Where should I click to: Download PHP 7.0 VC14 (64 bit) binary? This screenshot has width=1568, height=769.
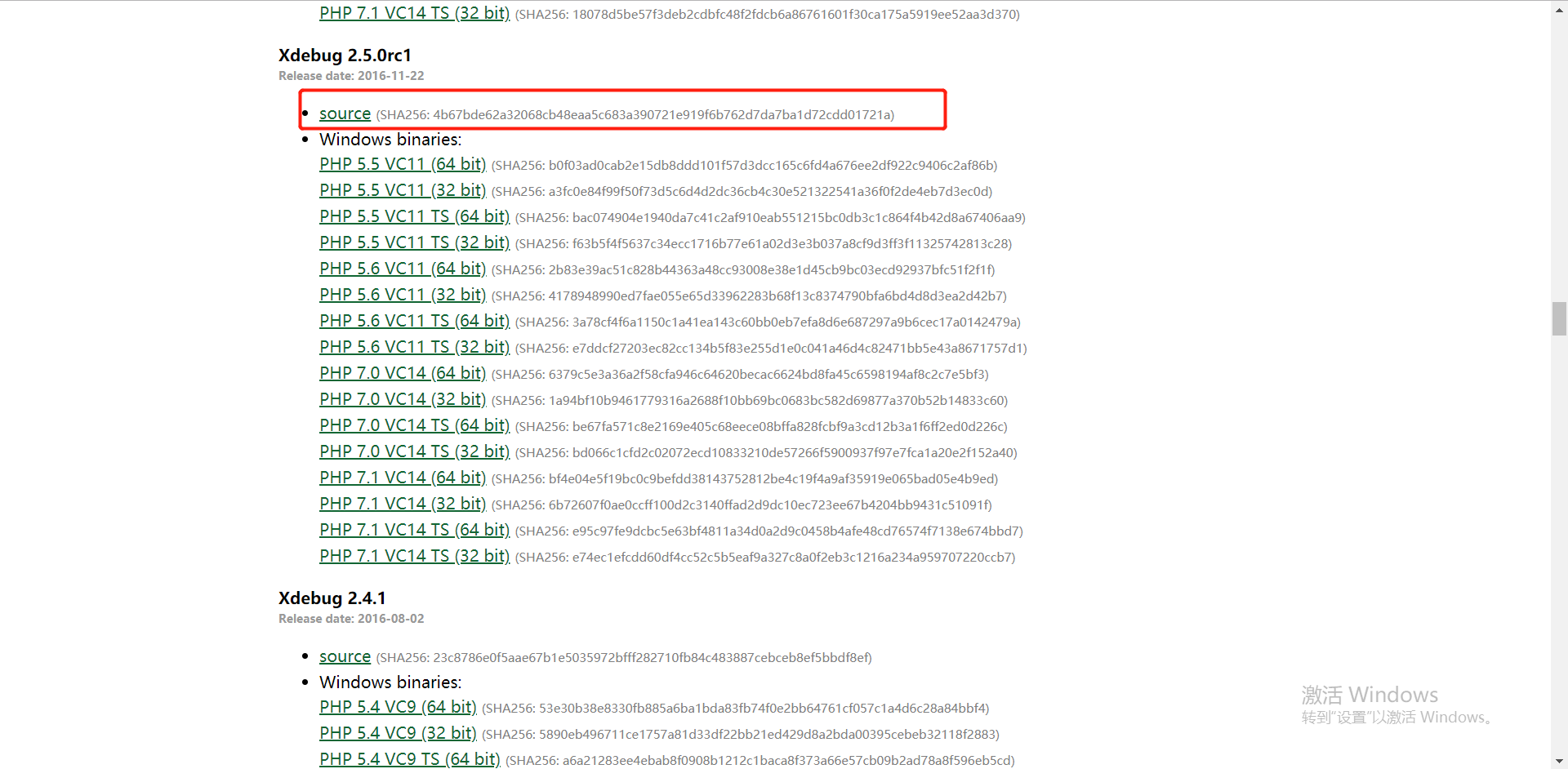click(403, 373)
